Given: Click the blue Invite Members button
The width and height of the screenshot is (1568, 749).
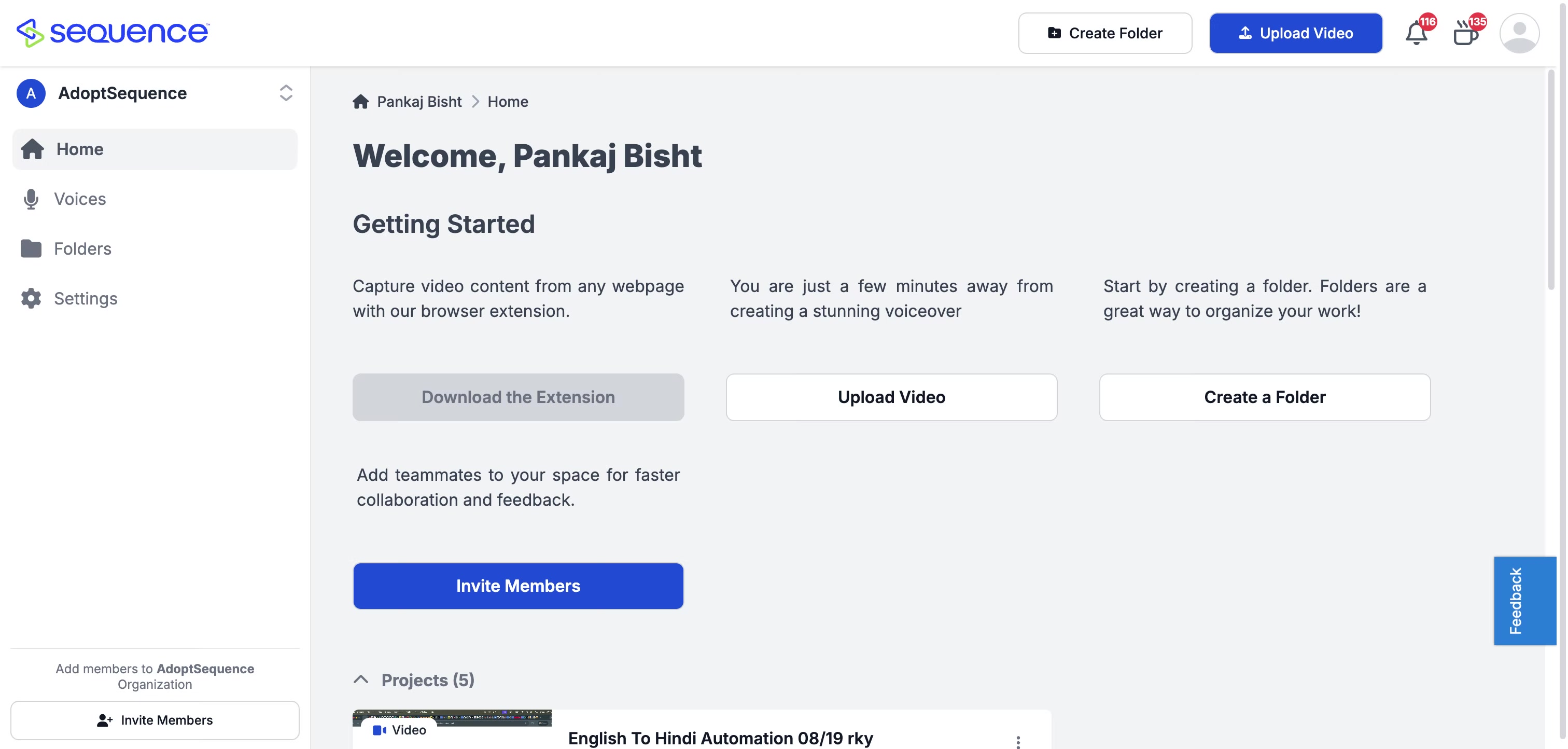Looking at the screenshot, I should point(518,586).
